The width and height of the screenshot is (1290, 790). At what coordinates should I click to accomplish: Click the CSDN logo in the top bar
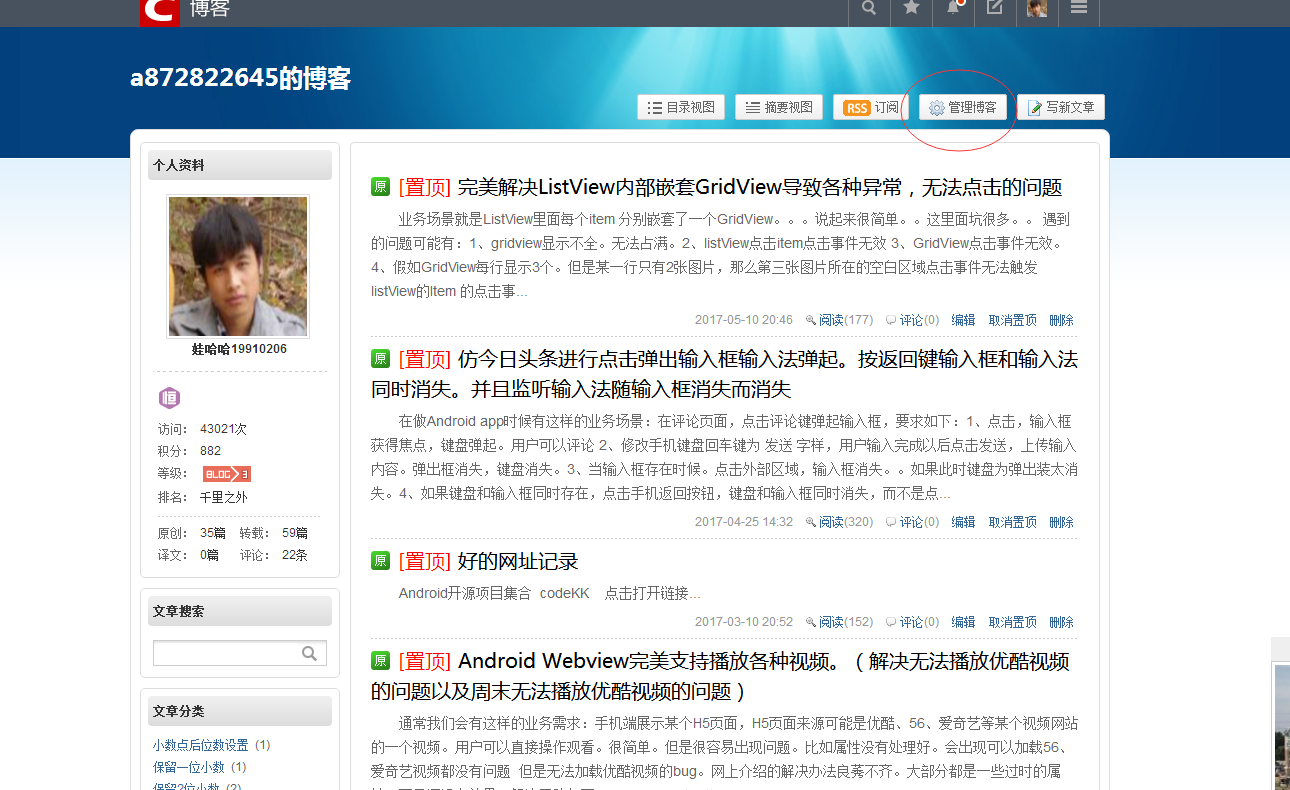[159, 10]
